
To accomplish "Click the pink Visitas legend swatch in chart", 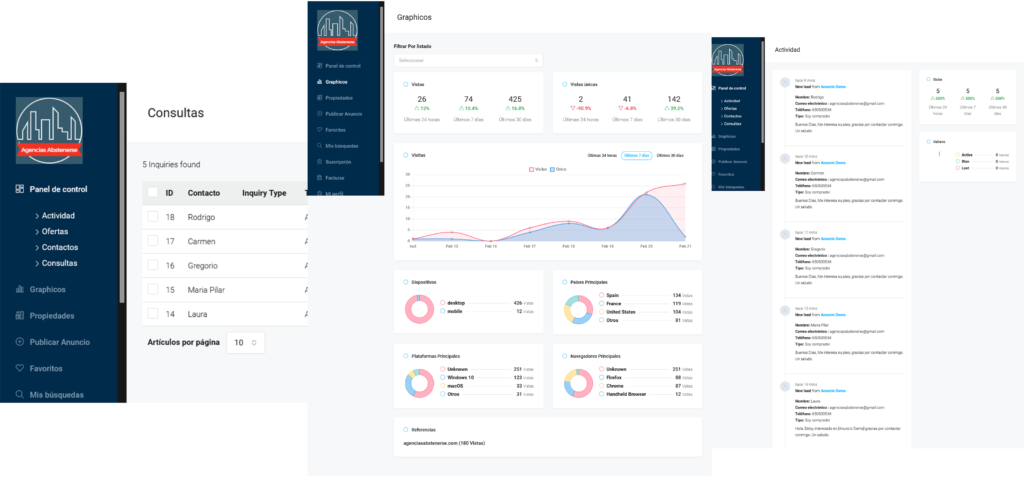I will pyautogui.click(x=531, y=170).
